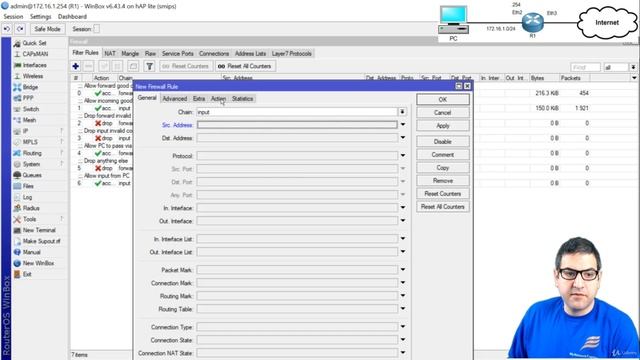Open Quick Set from sidebar
Screen dimensions: 640x360
tap(34, 43)
